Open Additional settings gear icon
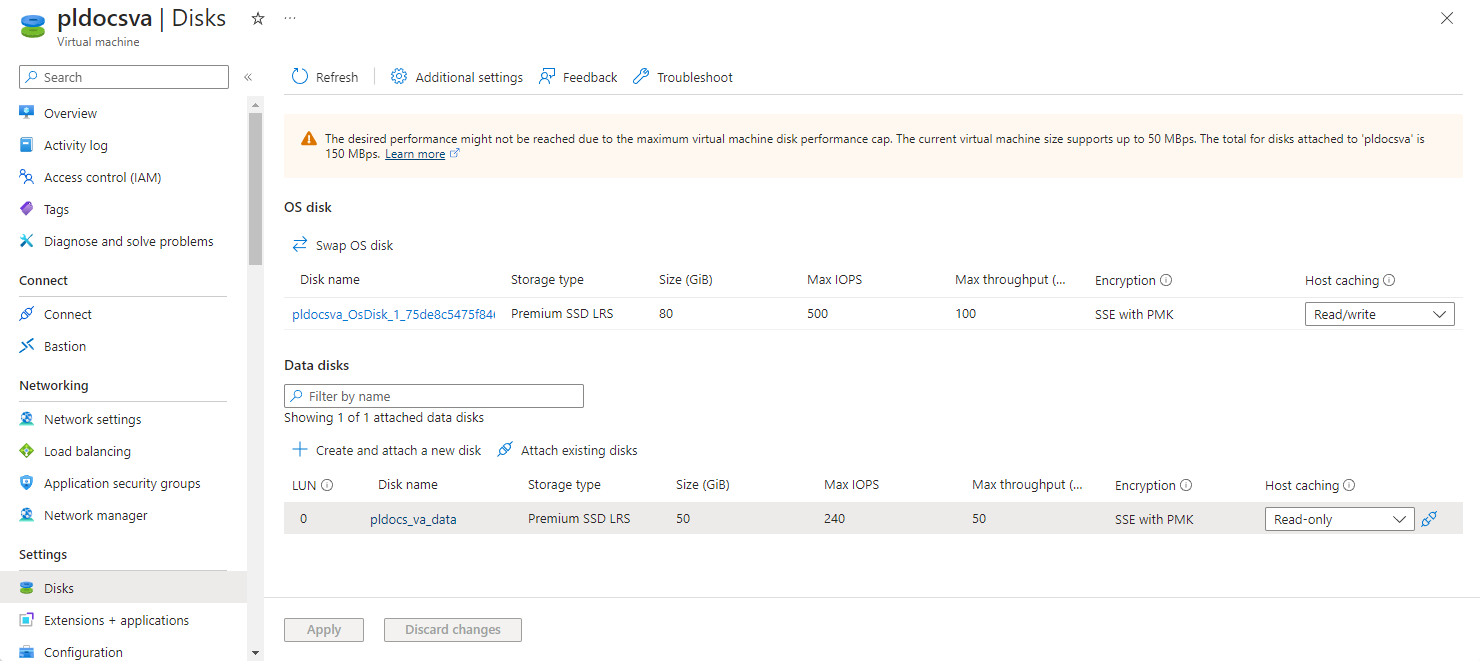 (399, 77)
